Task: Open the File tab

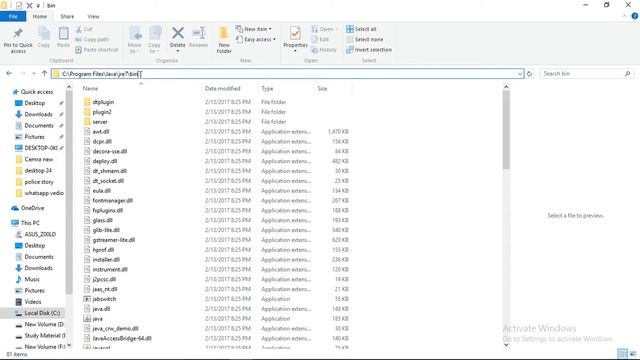Action: point(13,16)
